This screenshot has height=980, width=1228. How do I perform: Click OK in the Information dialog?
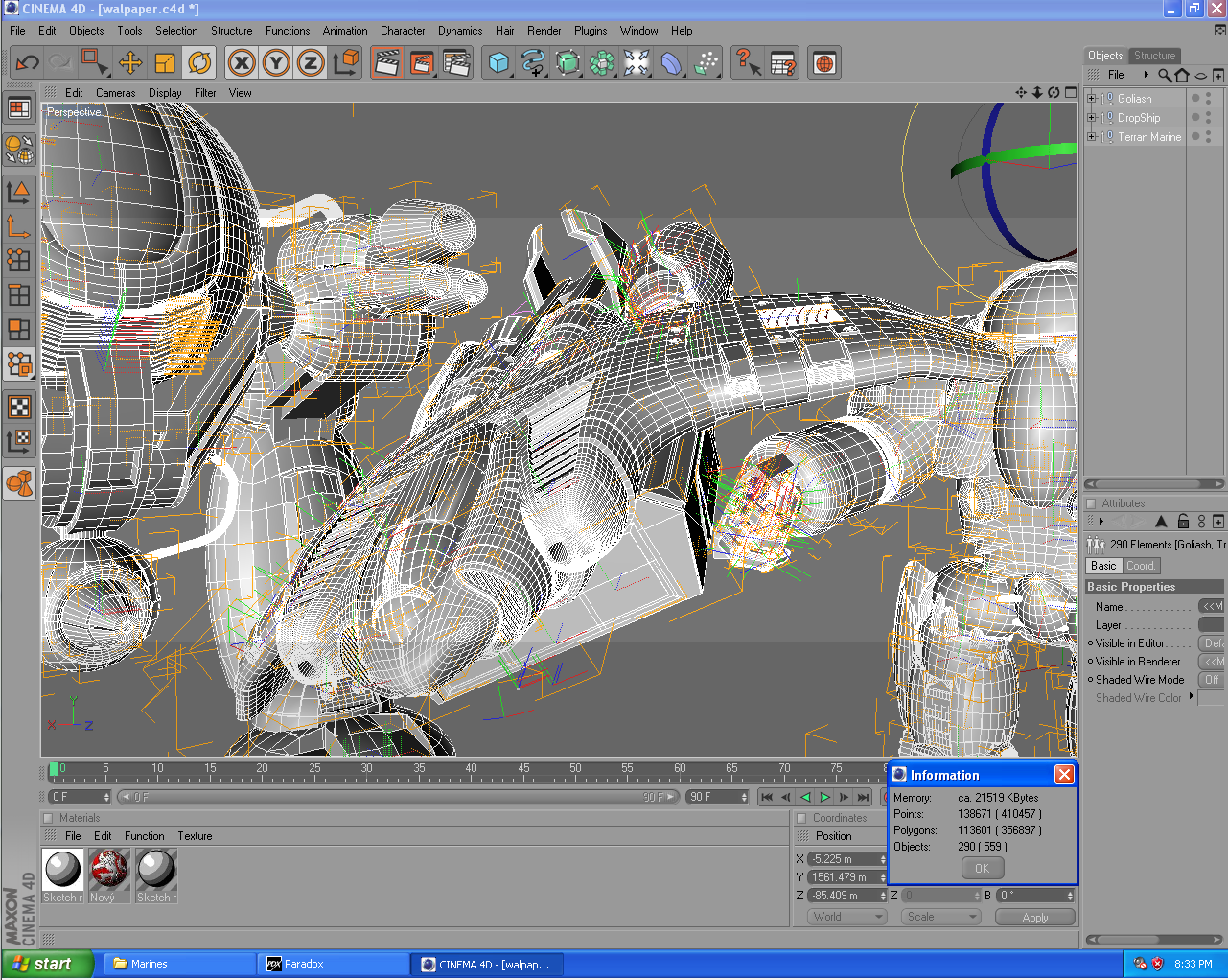click(983, 868)
